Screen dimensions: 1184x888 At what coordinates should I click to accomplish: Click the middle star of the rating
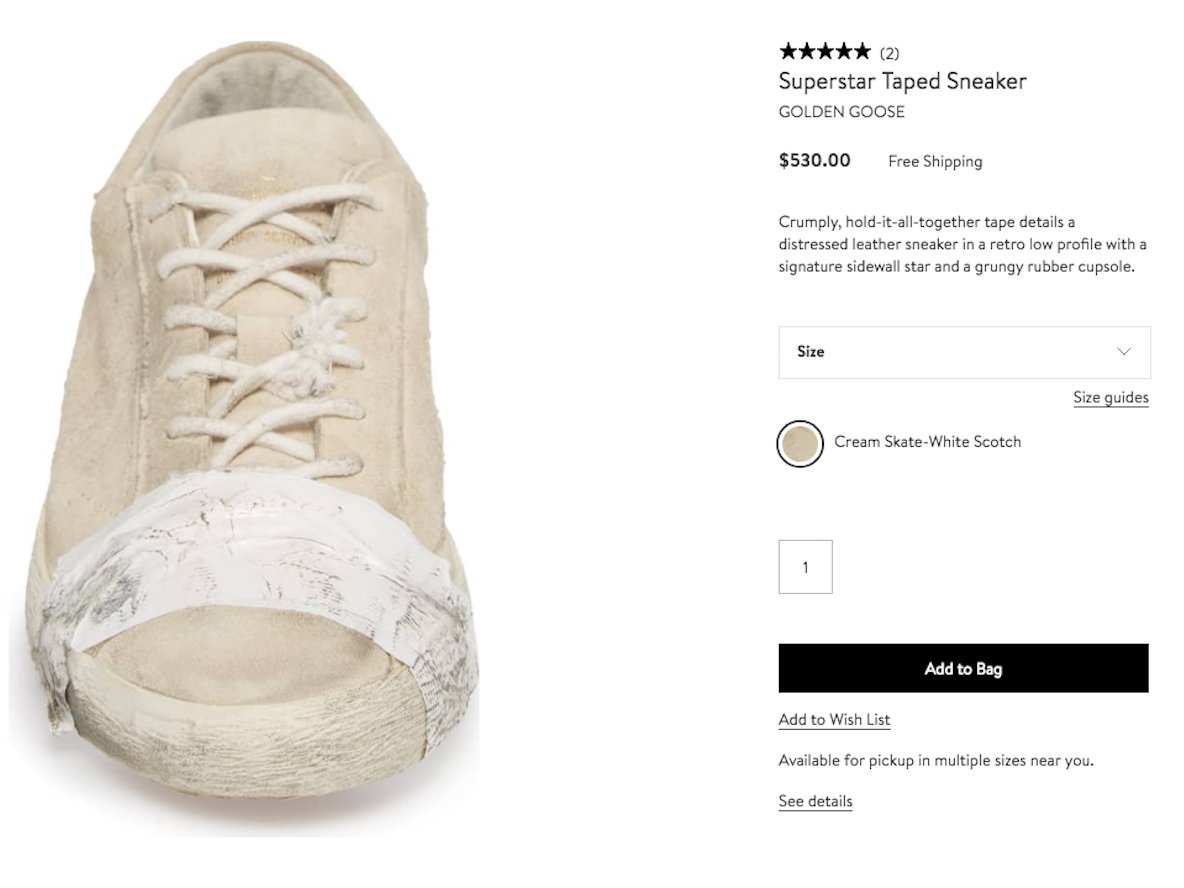click(x=825, y=52)
